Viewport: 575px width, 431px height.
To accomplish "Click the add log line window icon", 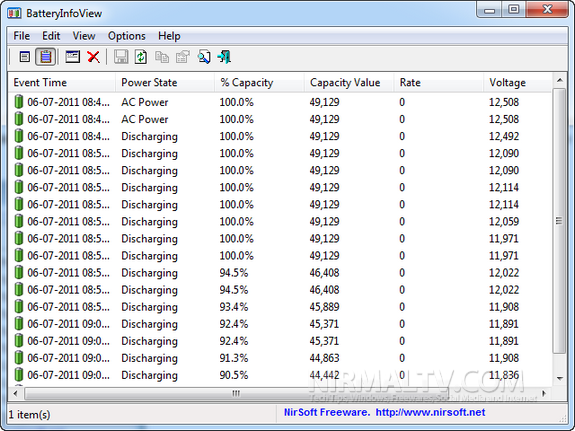I will [73, 57].
